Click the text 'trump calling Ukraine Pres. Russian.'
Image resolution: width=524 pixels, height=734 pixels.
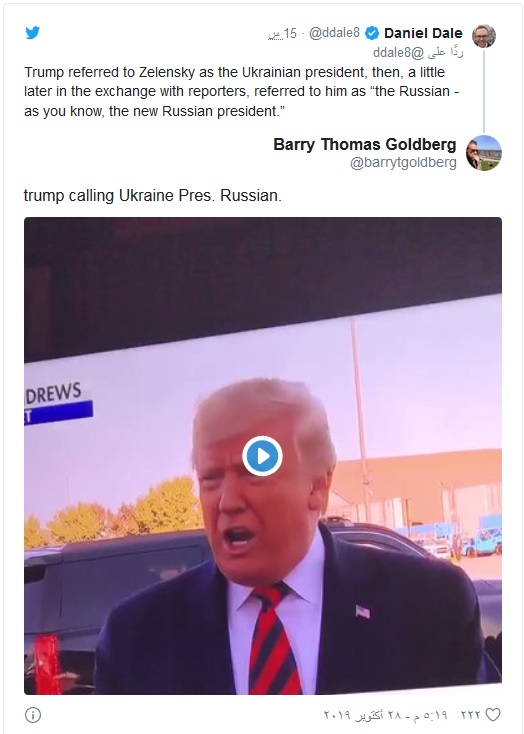153,195
